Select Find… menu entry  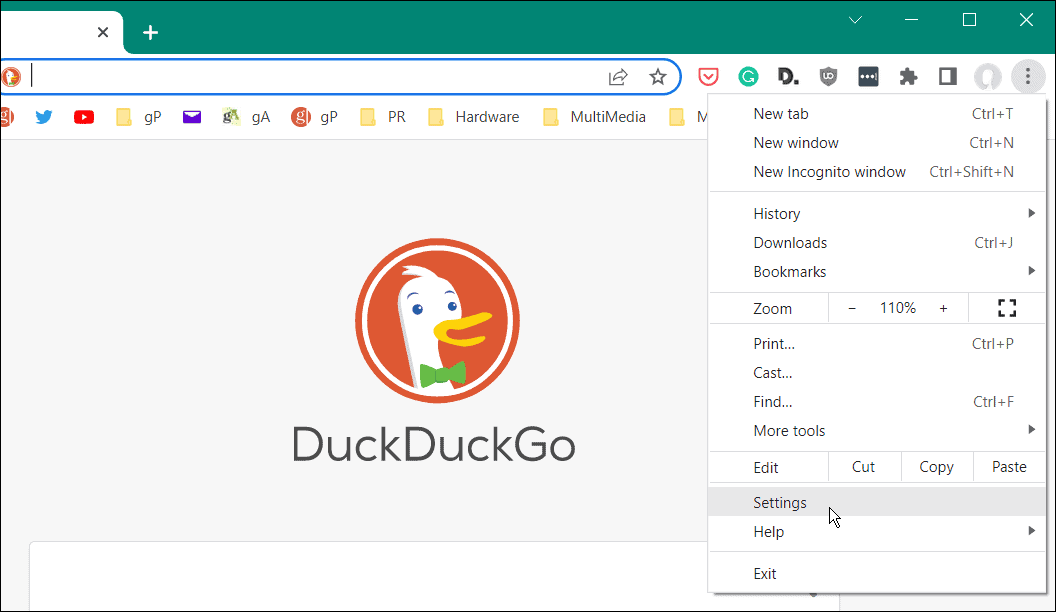(877, 402)
